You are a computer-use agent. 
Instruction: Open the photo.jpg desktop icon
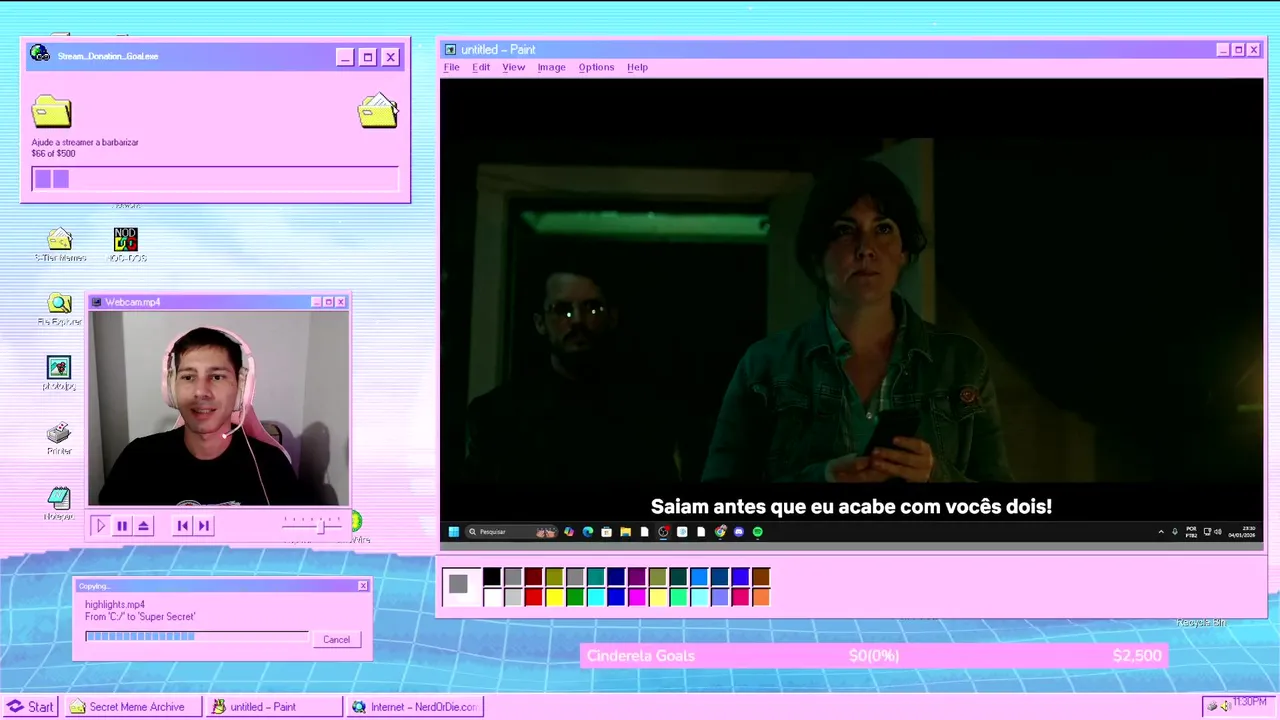coord(59,373)
